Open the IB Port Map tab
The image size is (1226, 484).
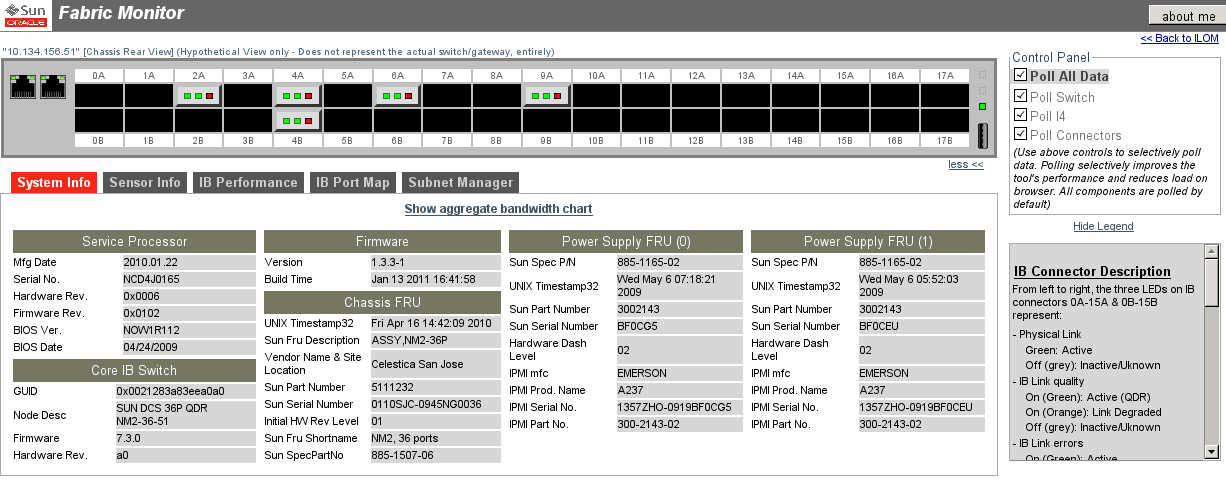[353, 182]
